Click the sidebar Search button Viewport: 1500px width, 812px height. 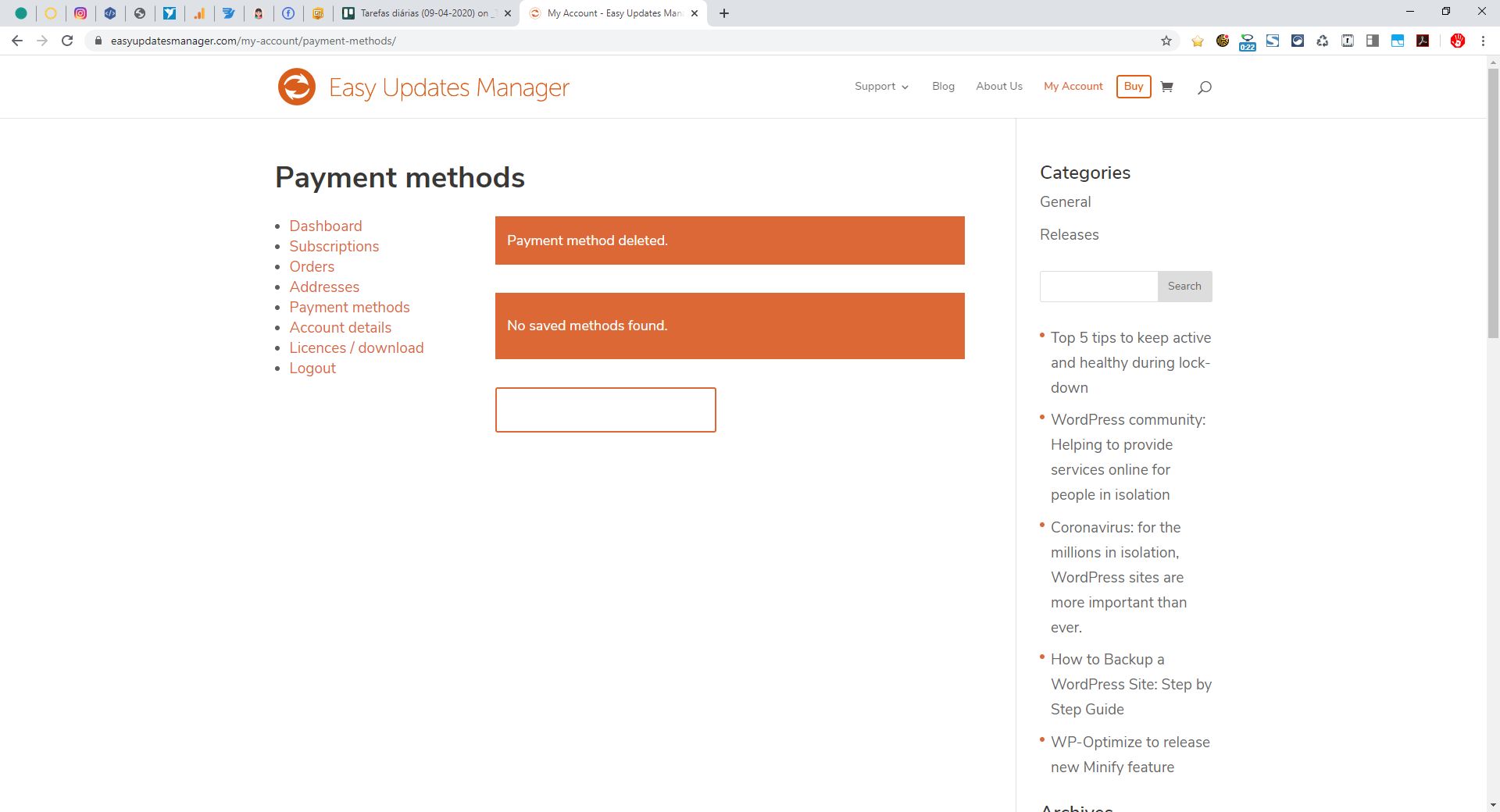point(1184,287)
